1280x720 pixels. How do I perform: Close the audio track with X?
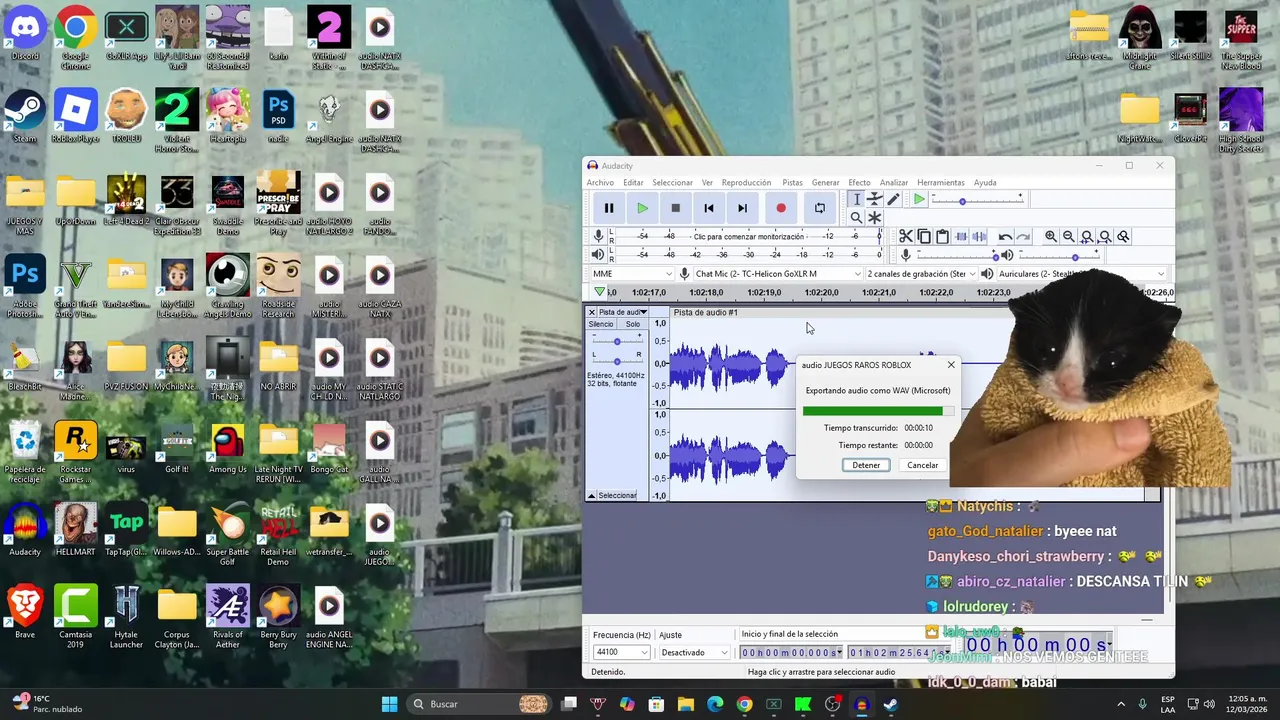coord(591,312)
